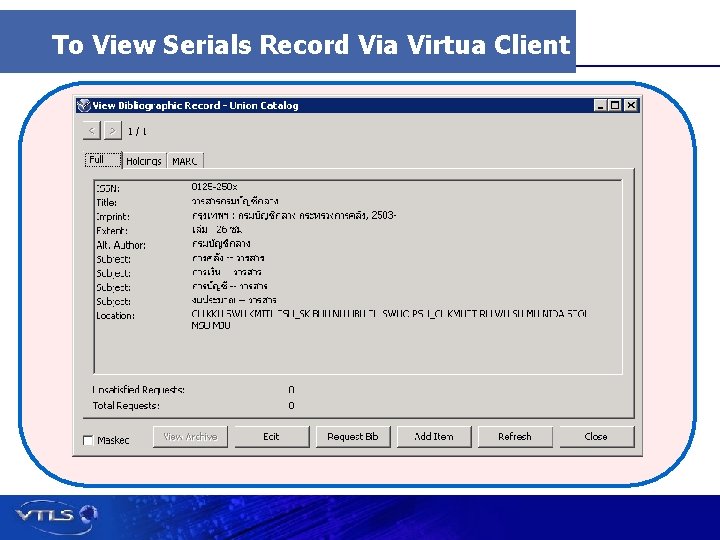Click the slide title heading text
Image resolution: width=720 pixels, height=540 pixels.
click(311, 45)
